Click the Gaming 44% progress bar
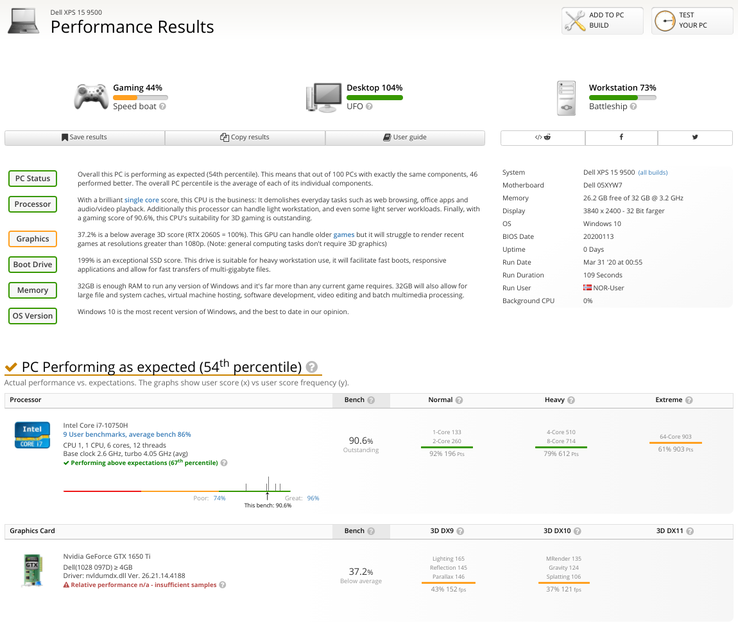Image resolution: width=738 pixels, height=623 pixels. coord(140,97)
